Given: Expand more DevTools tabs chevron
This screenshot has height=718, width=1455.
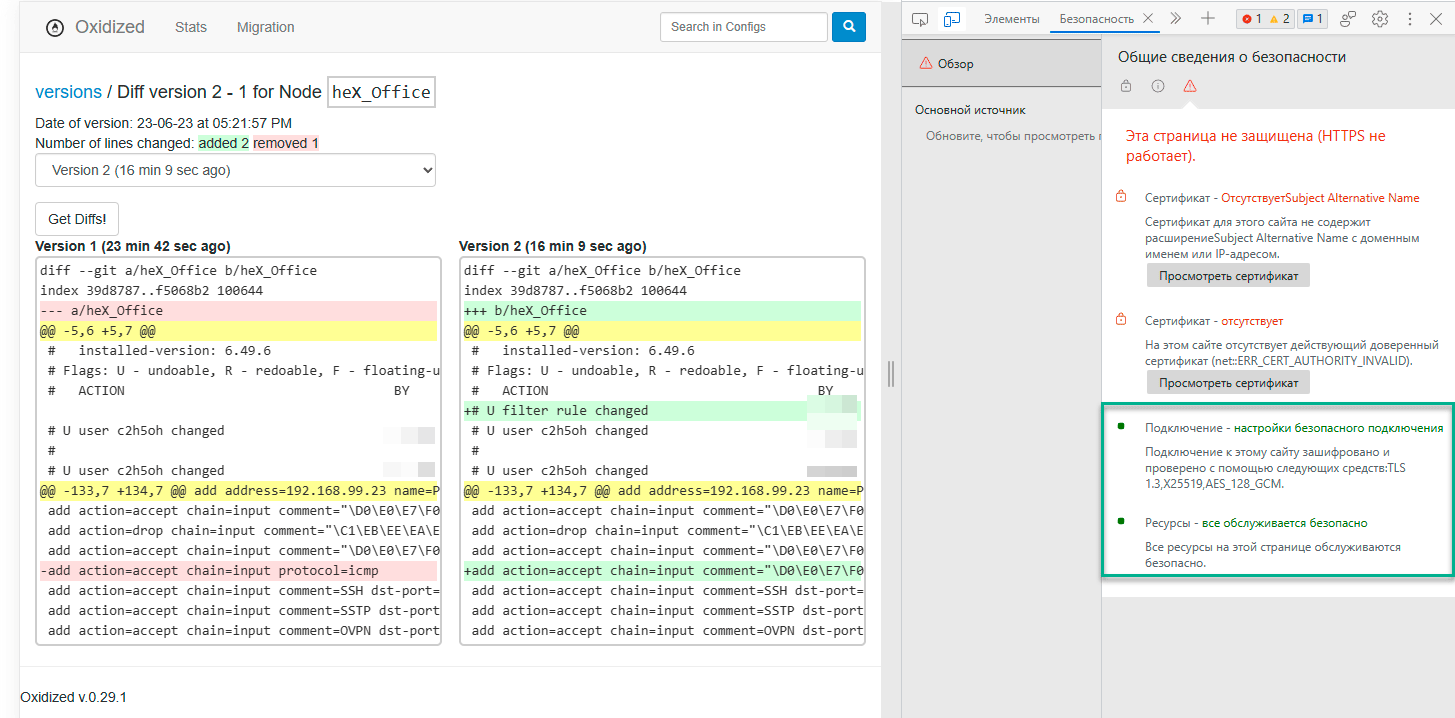Looking at the screenshot, I should pyautogui.click(x=1175, y=19).
